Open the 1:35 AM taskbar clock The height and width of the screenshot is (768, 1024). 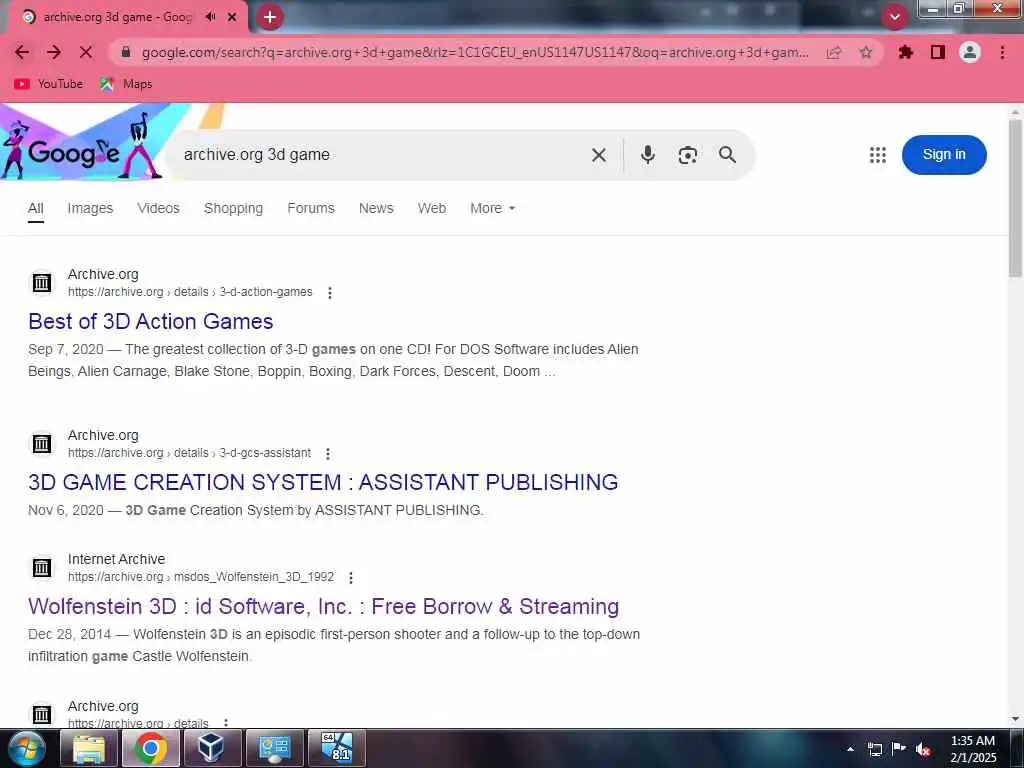(973, 749)
